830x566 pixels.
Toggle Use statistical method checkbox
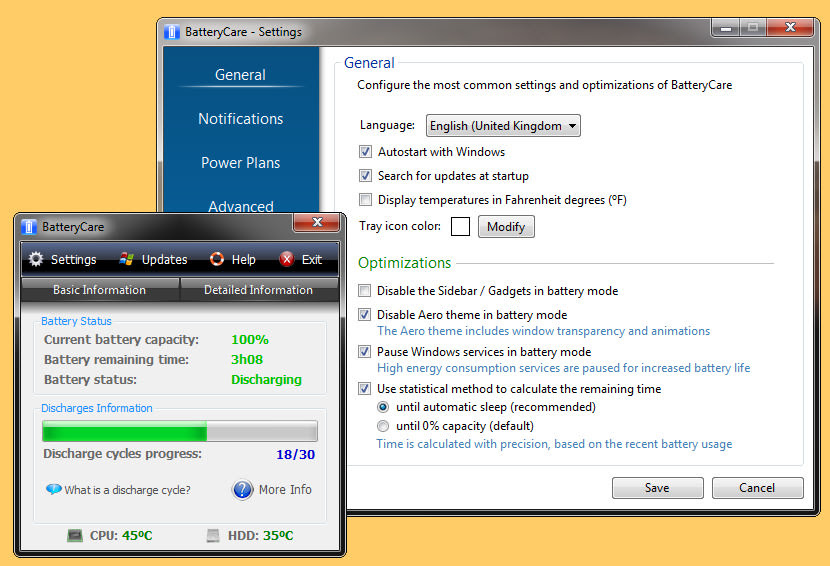(x=364, y=389)
